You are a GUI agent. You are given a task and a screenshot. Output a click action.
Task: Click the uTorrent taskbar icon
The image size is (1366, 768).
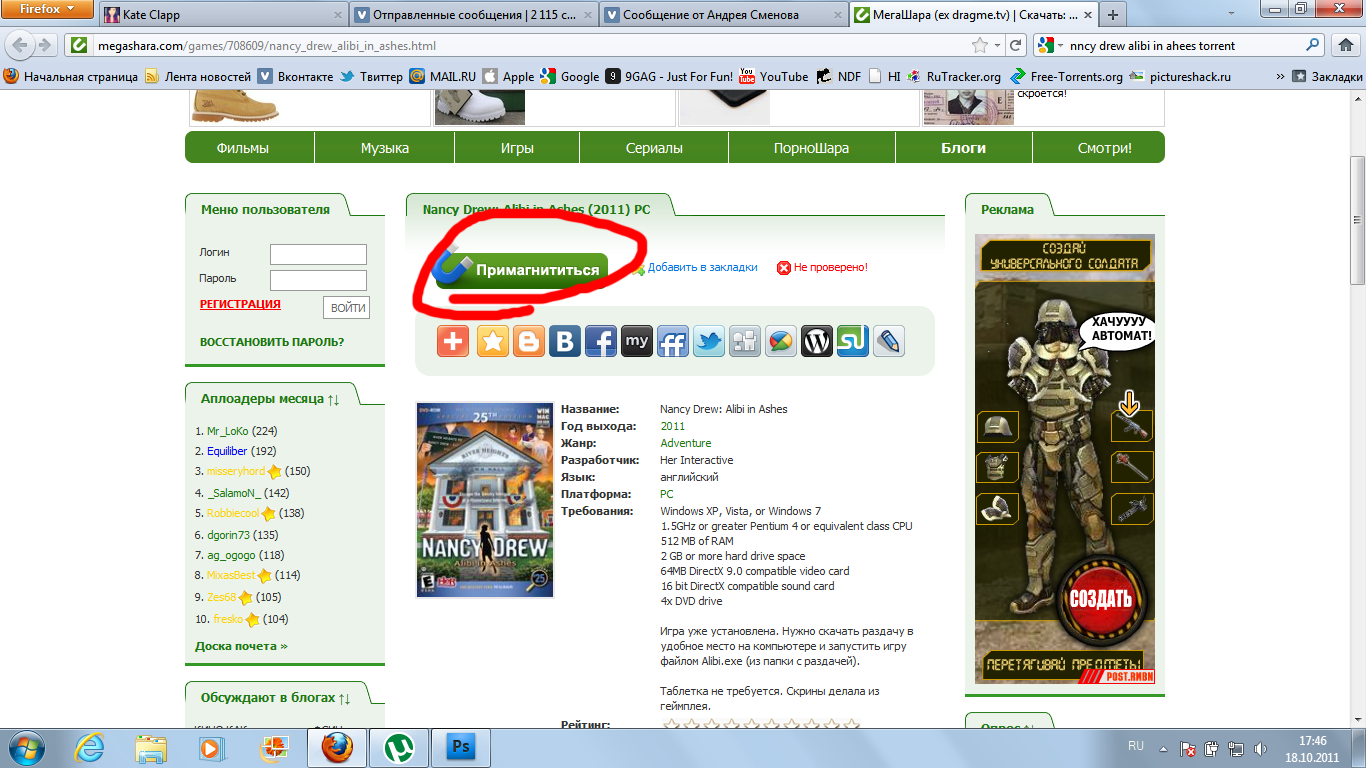[401, 747]
